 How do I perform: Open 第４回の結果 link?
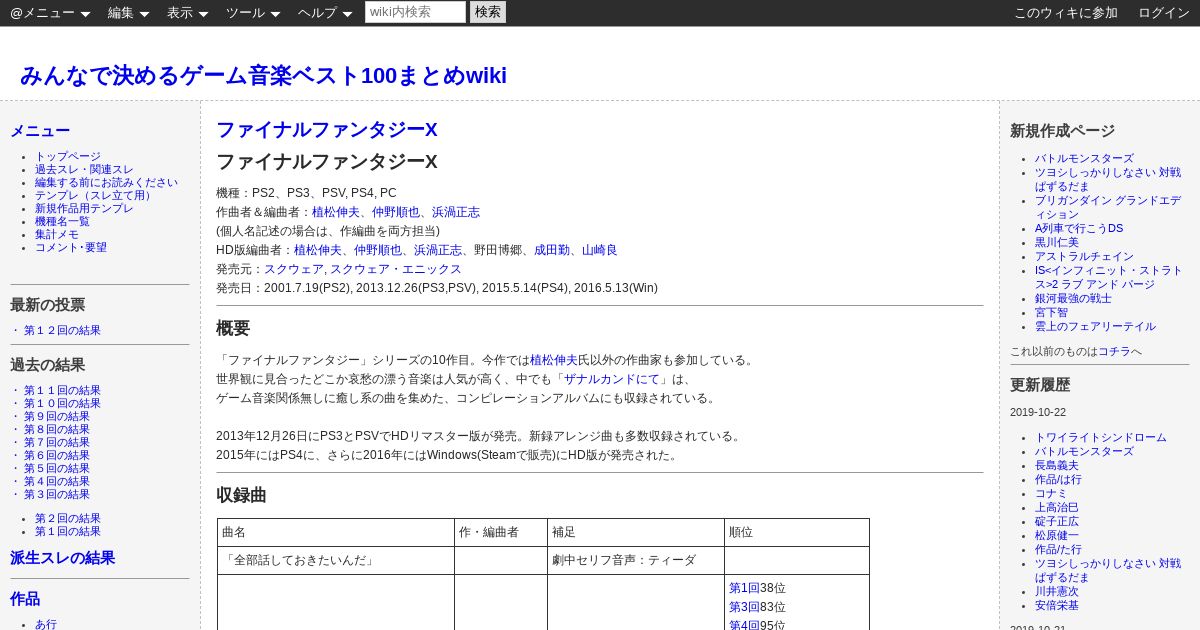tap(57, 482)
